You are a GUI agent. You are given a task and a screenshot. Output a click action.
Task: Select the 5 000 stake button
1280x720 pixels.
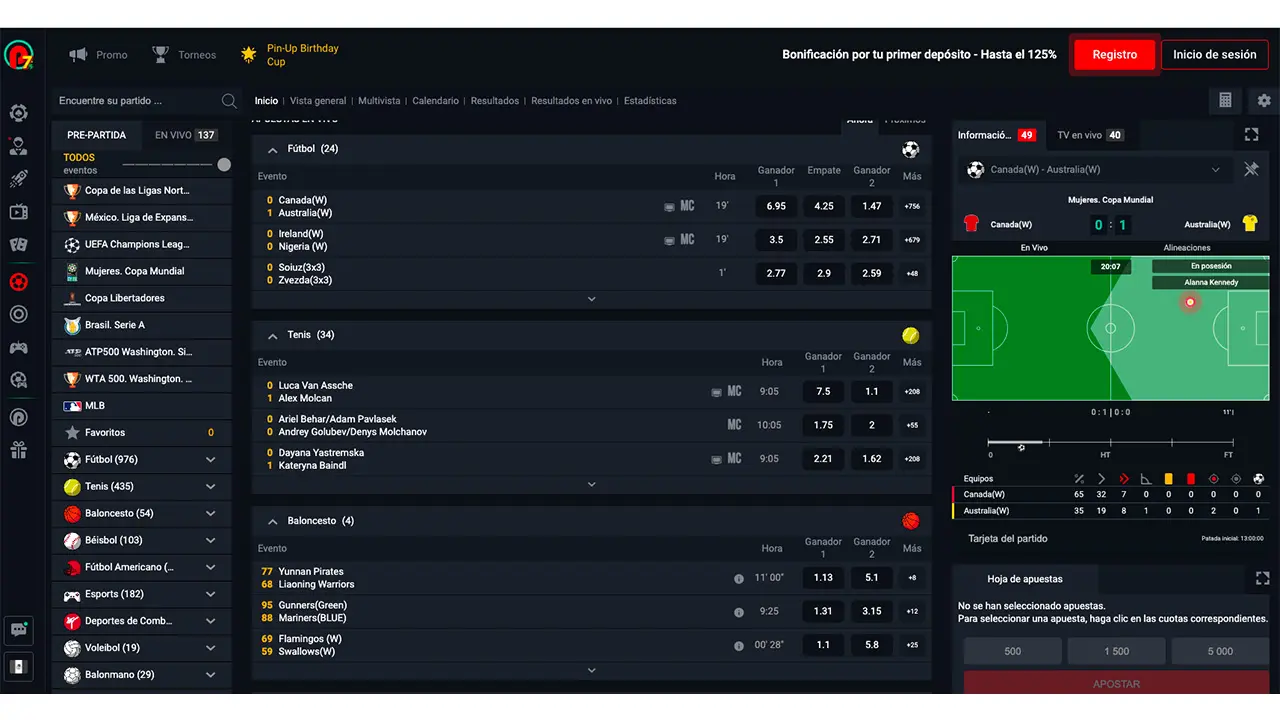tap(1221, 651)
